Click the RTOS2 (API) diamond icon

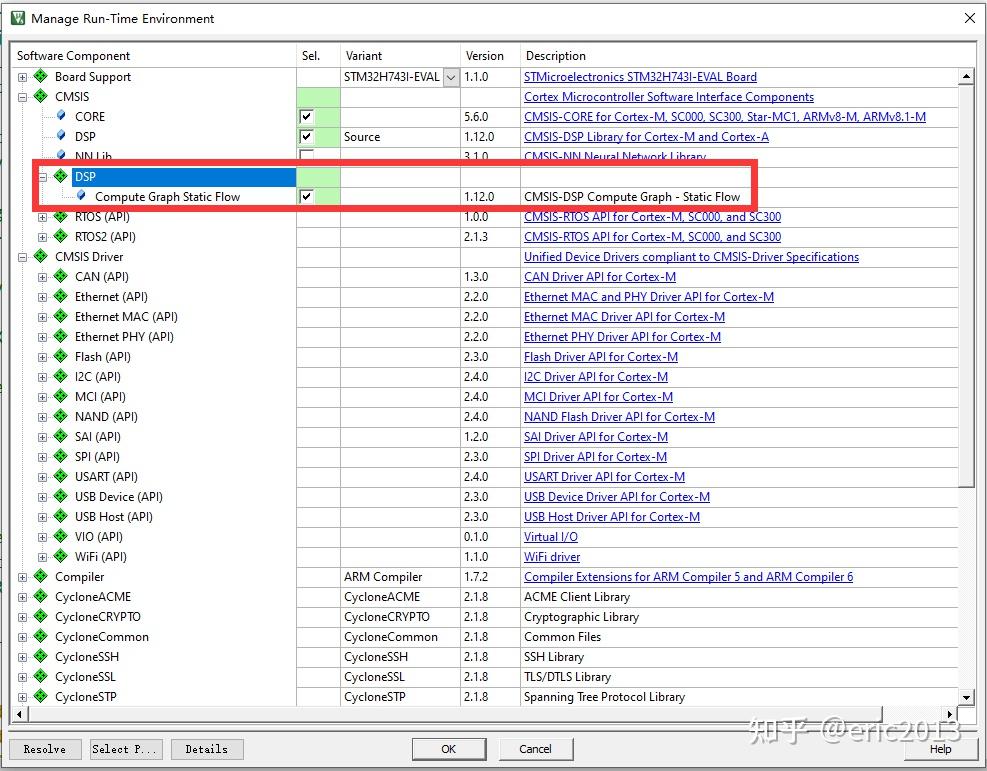pyautogui.click(x=61, y=236)
